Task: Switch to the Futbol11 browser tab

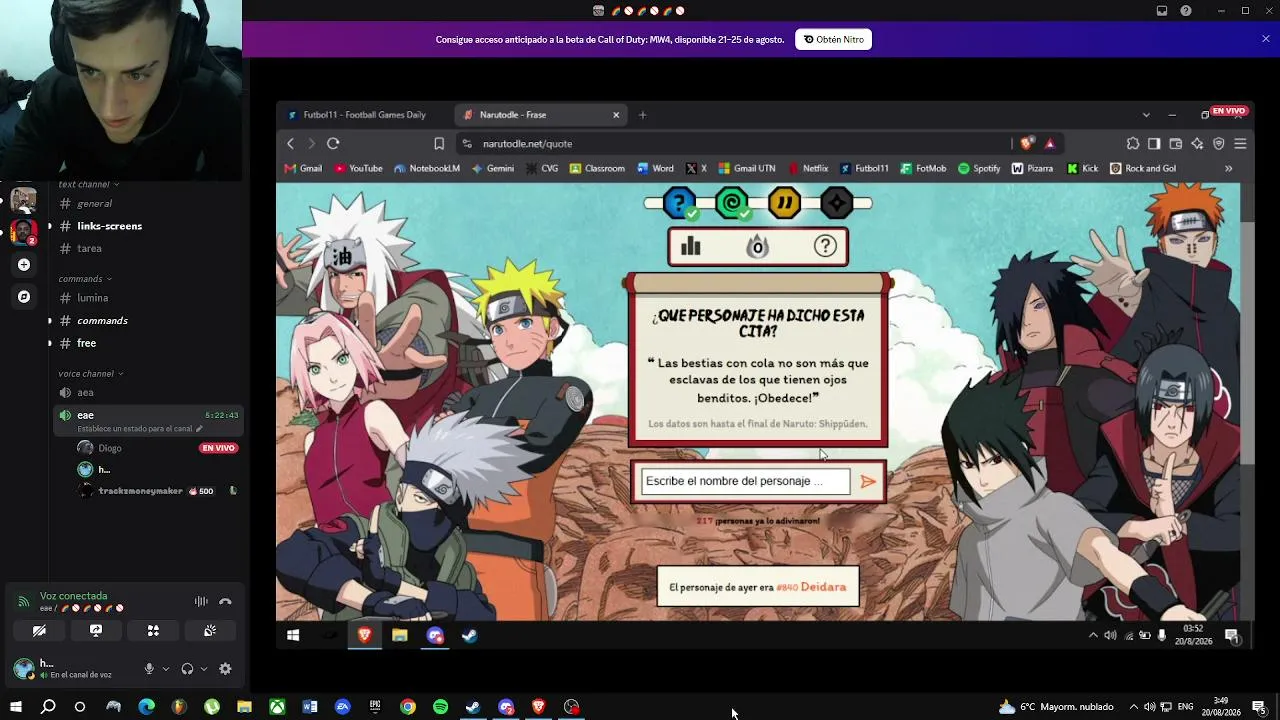Action: coord(364,115)
